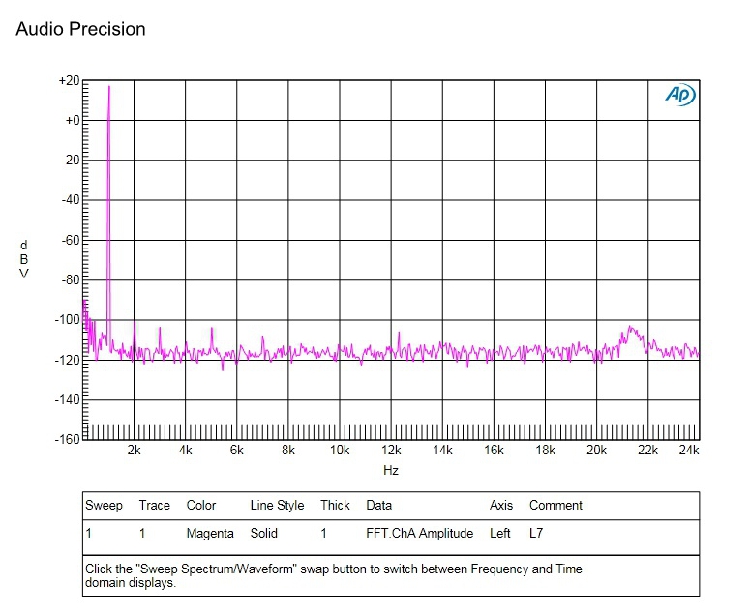Viewport: 750px width, 613px height.
Task: Click the Sweep column header in legend
Action: click(x=104, y=505)
